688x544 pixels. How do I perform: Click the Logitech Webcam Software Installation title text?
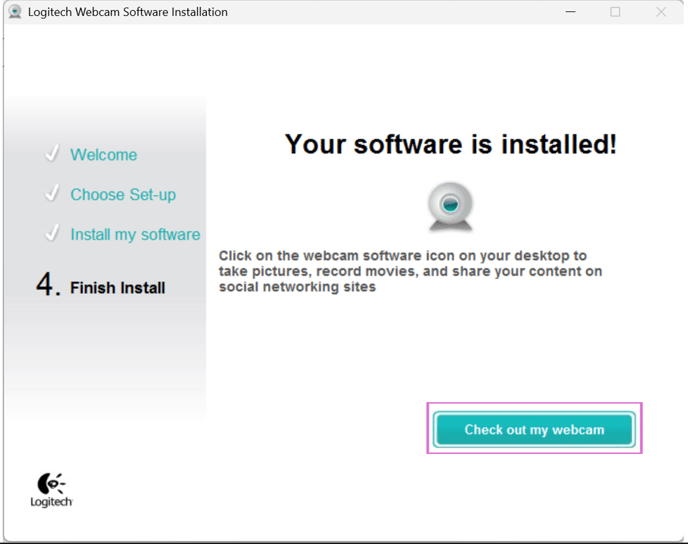click(x=127, y=12)
